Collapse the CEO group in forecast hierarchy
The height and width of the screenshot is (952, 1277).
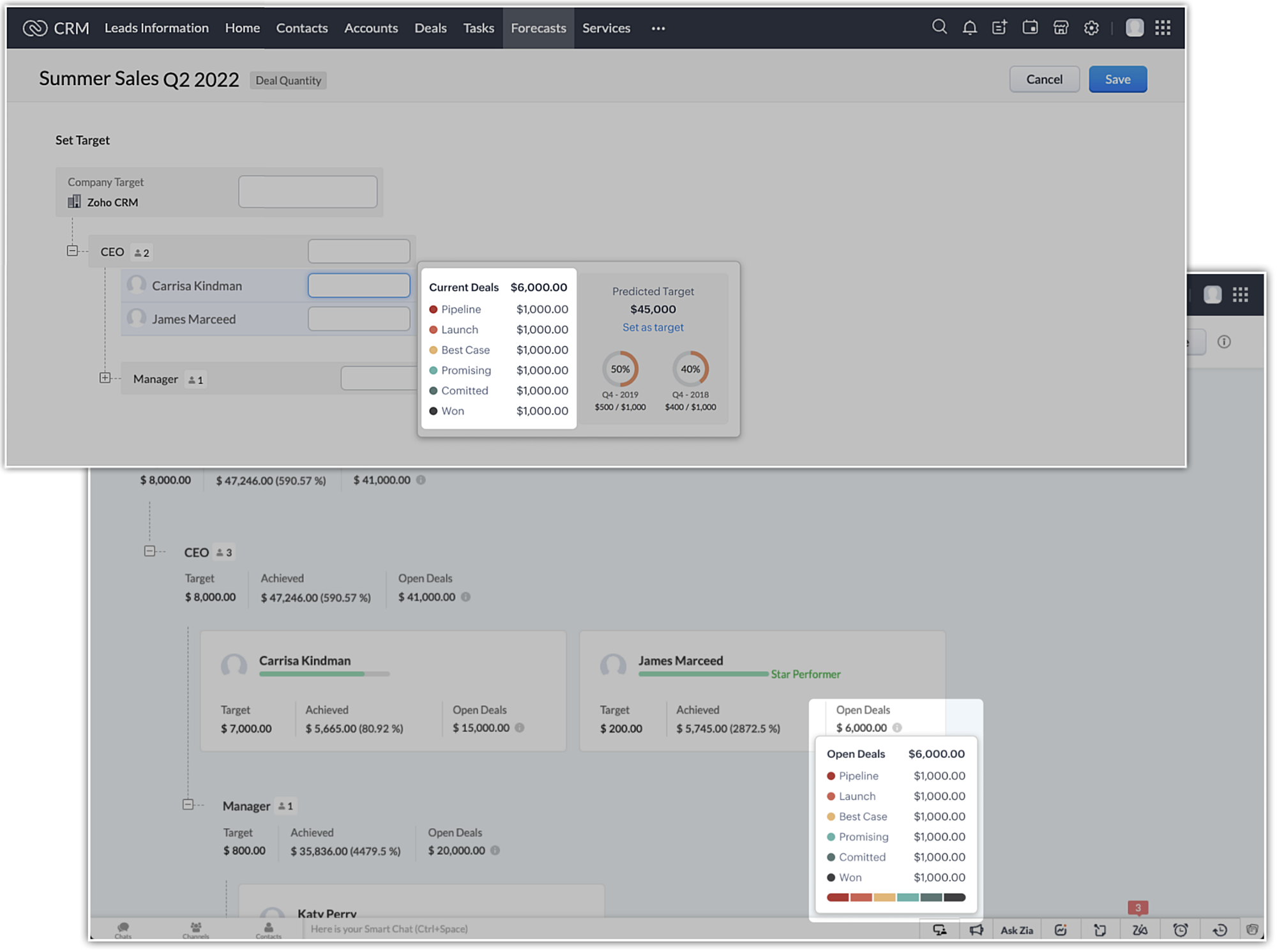coord(149,551)
